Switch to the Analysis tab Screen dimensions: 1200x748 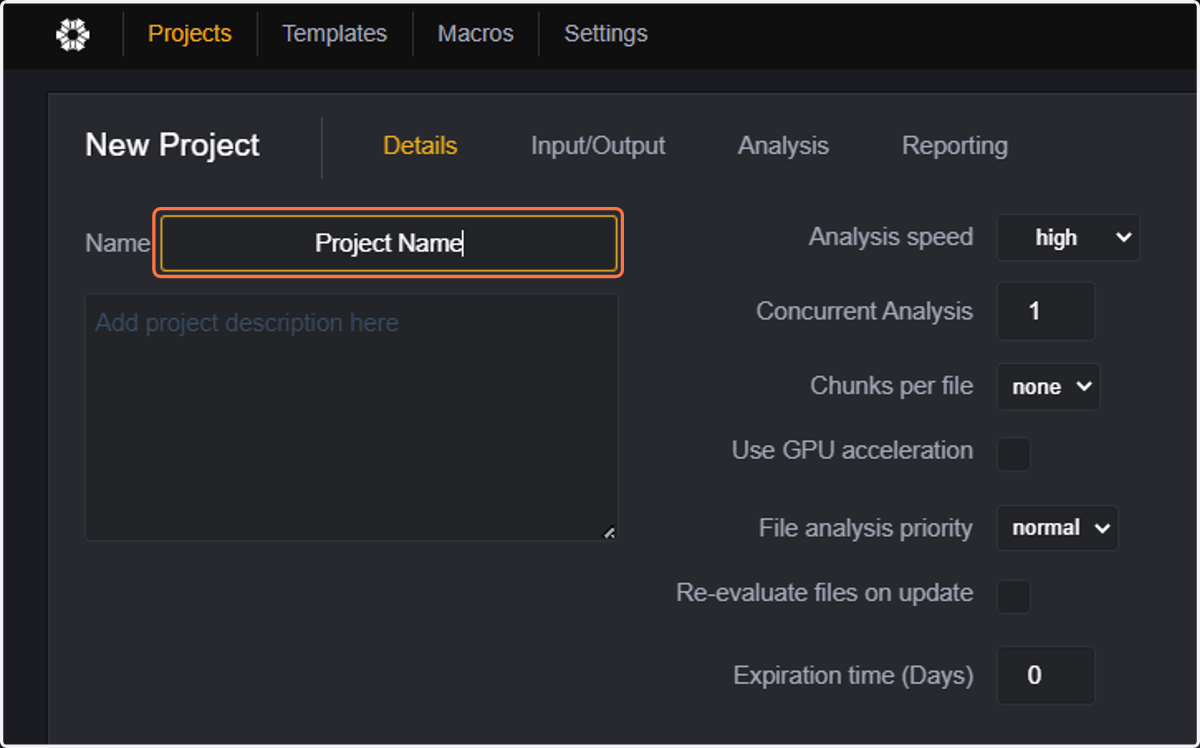tap(783, 146)
